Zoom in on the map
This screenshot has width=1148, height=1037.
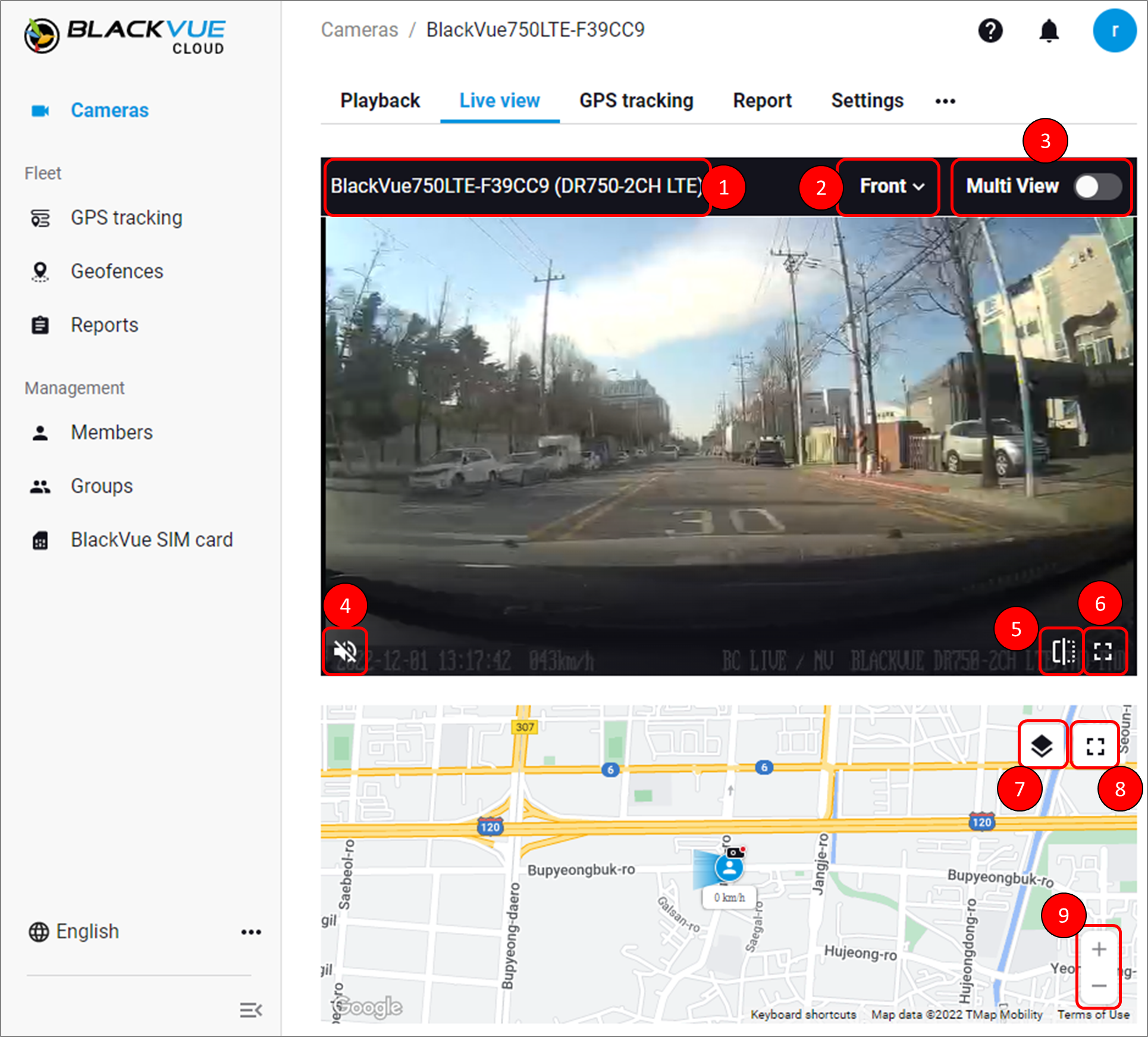(x=1099, y=950)
